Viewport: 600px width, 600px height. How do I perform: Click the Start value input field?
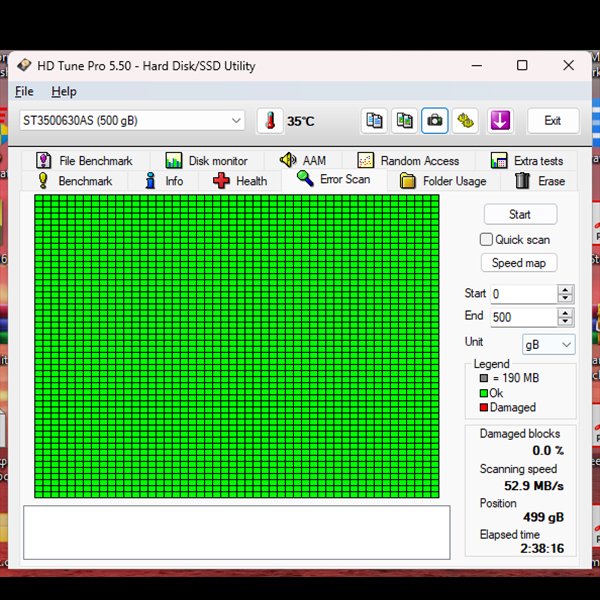(x=524, y=294)
